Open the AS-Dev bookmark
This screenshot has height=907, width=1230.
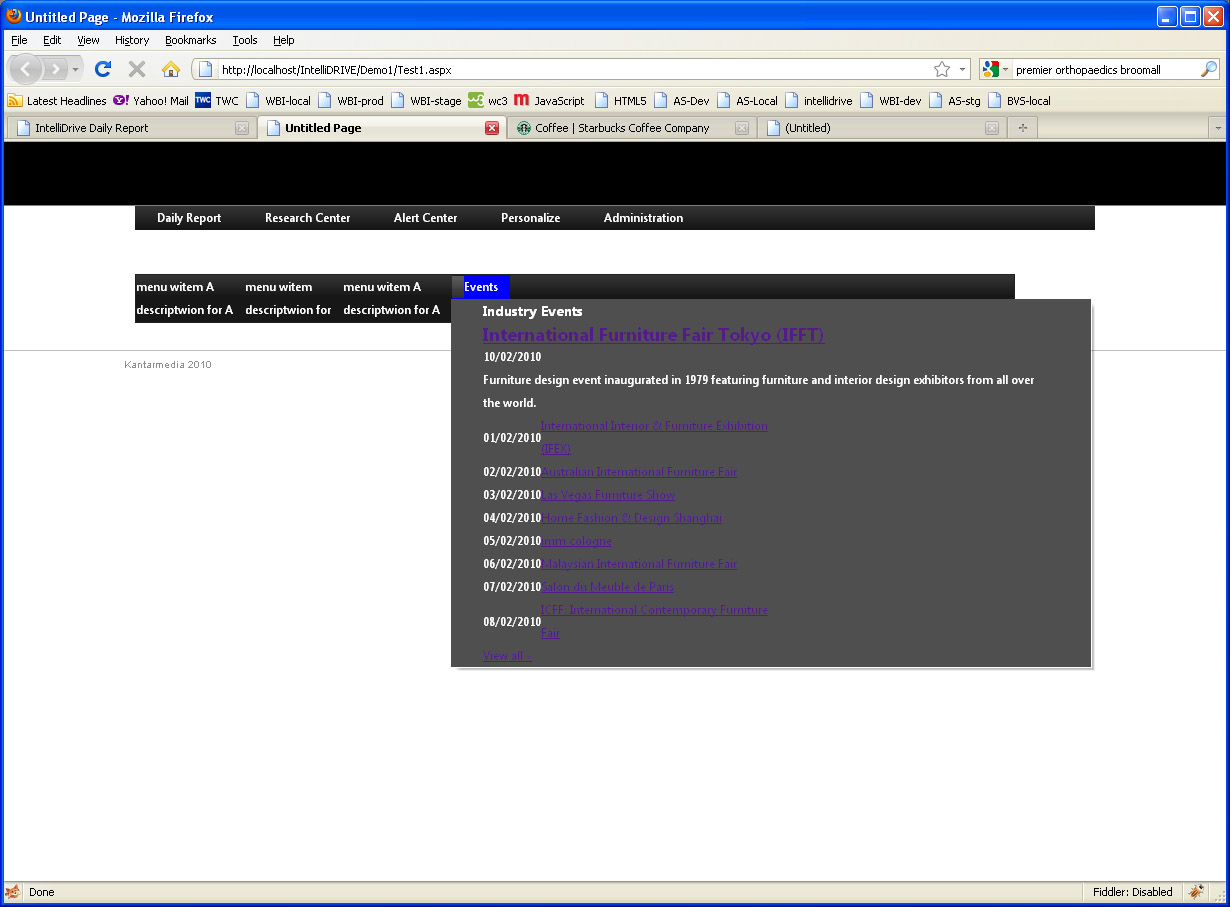682,100
